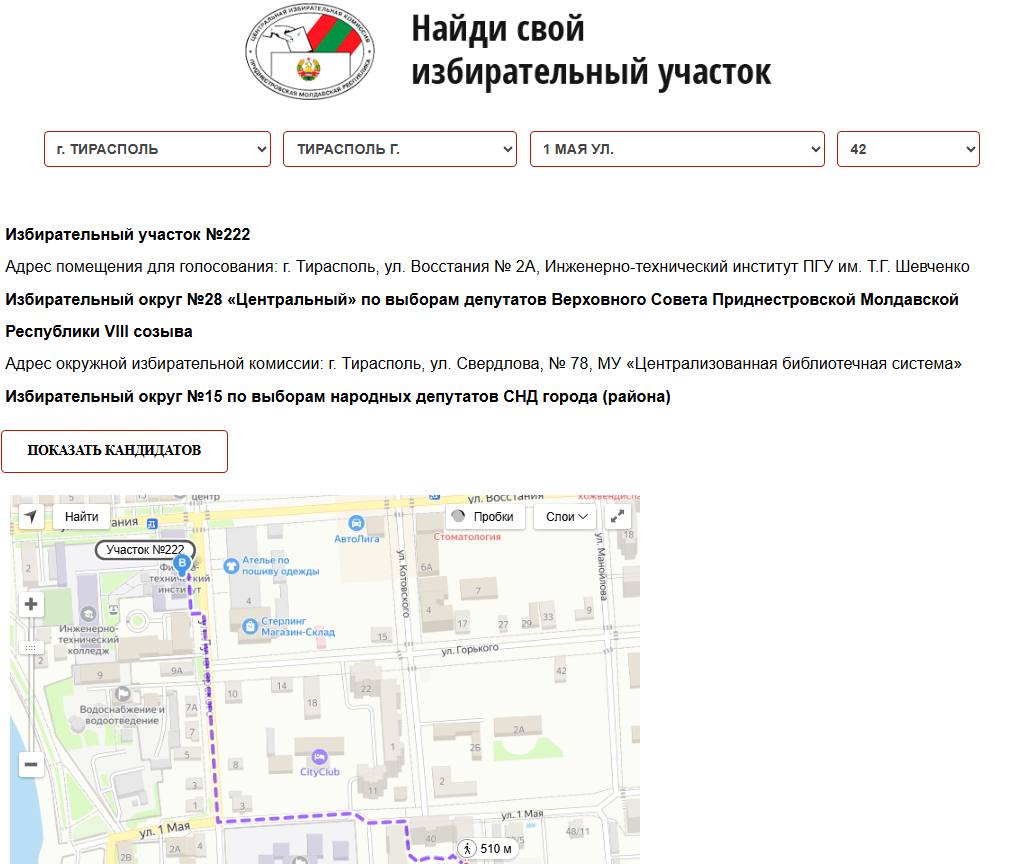Zoom in the map with plus button
Image resolution: width=1031 pixels, height=864 pixels.
coord(31,604)
